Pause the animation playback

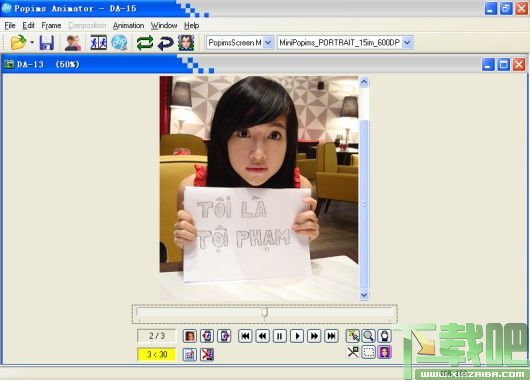pos(280,336)
